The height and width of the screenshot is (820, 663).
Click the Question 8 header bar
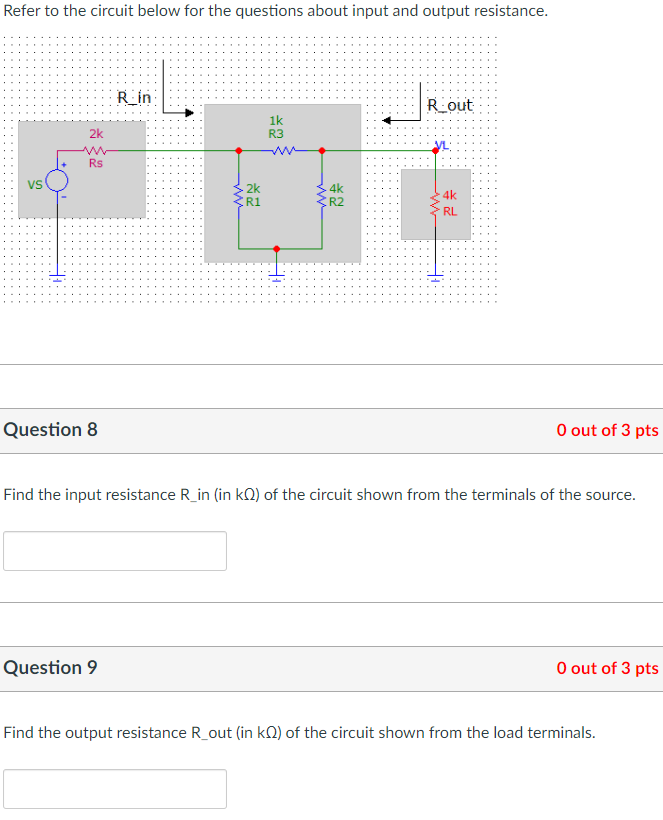coord(51,429)
